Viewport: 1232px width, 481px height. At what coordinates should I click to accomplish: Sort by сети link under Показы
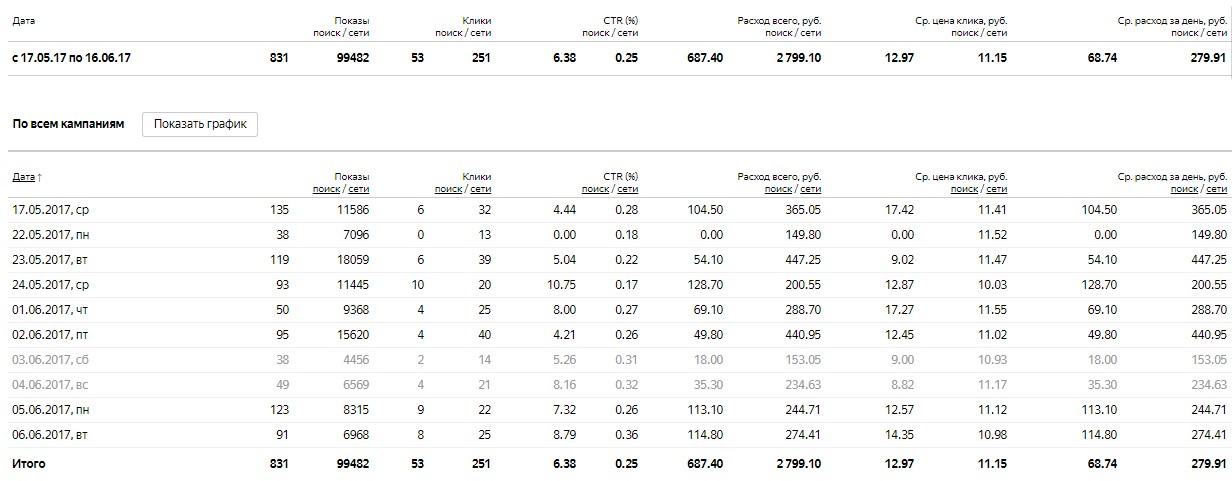(359, 188)
